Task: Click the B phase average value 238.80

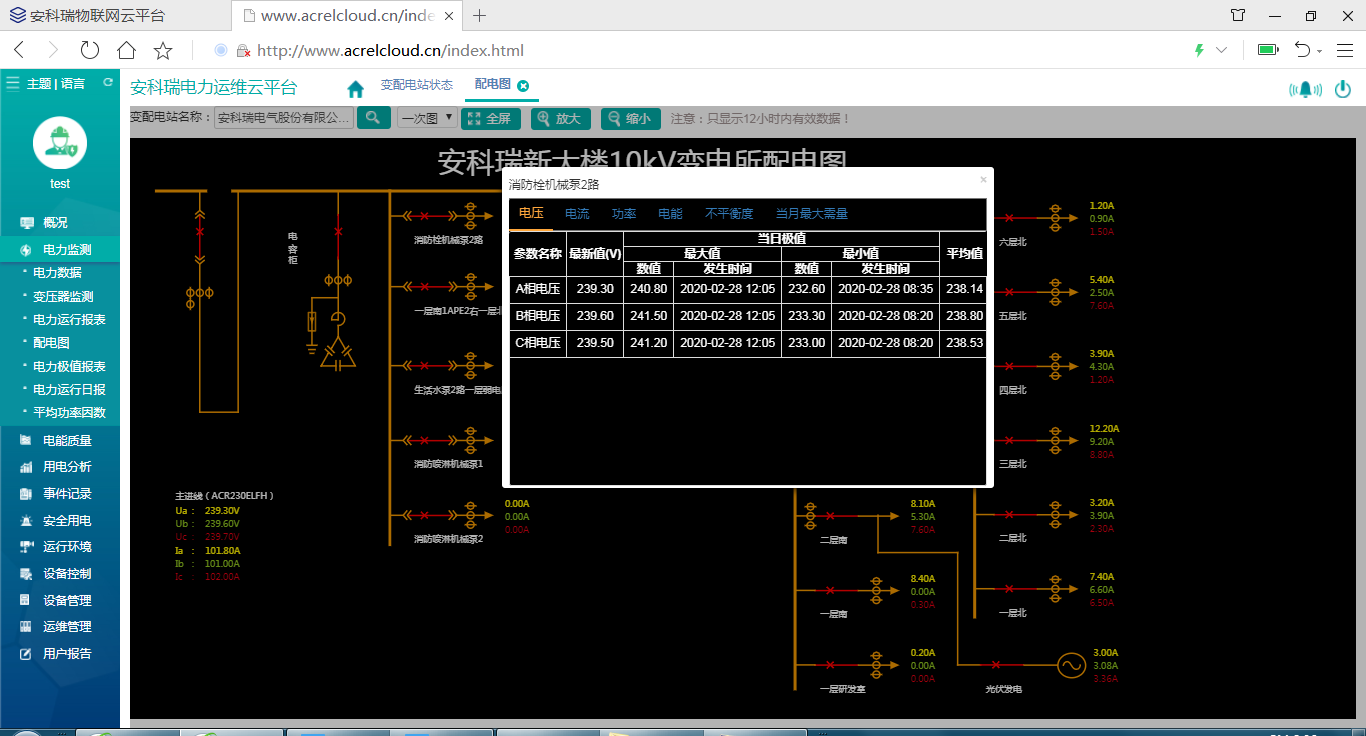Action: pyautogui.click(x=964, y=316)
